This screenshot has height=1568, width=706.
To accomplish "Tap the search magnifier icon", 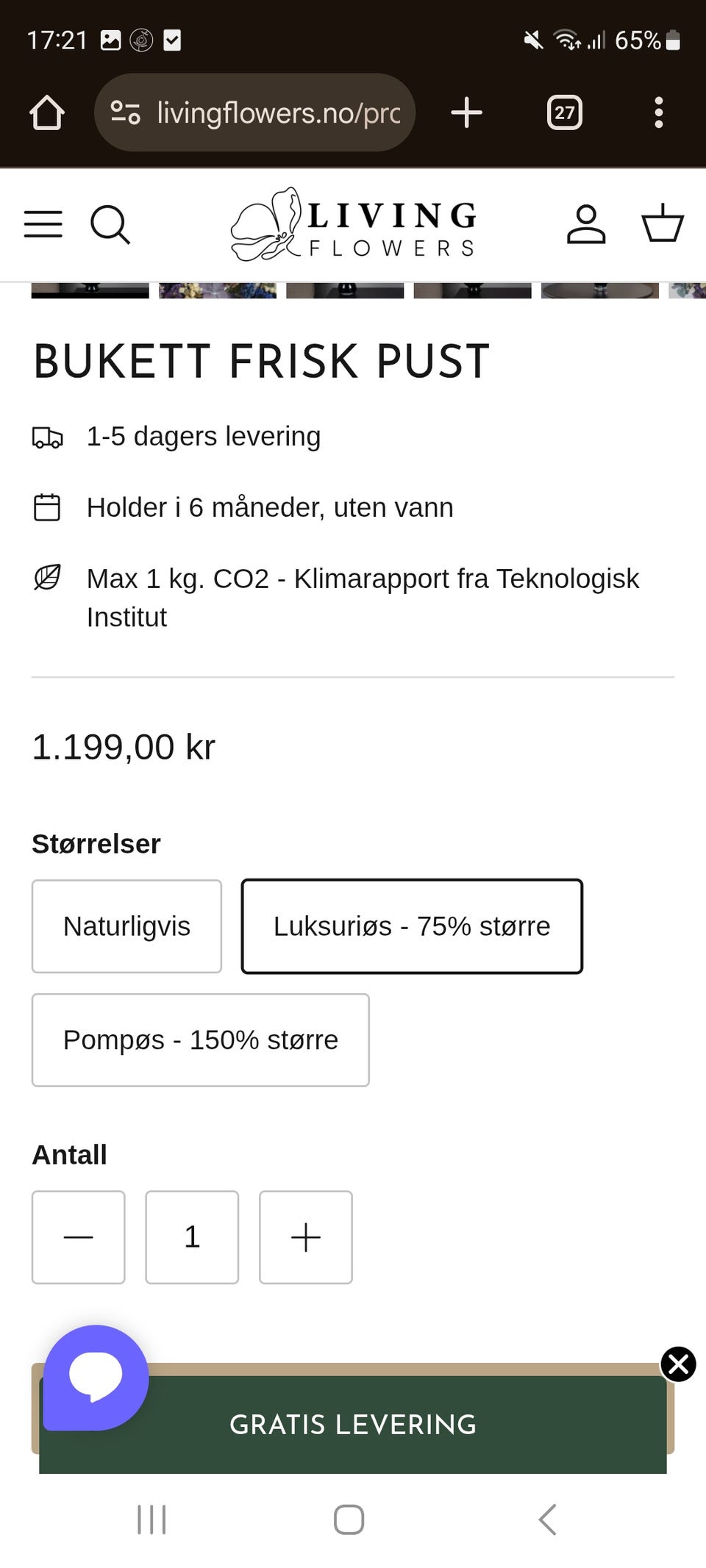I will pos(110,224).
